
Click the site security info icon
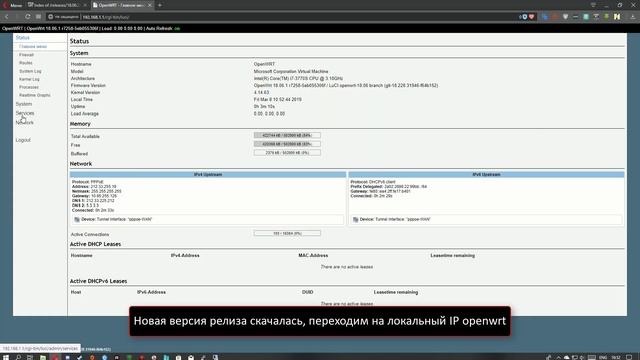(x=51, y=17)
